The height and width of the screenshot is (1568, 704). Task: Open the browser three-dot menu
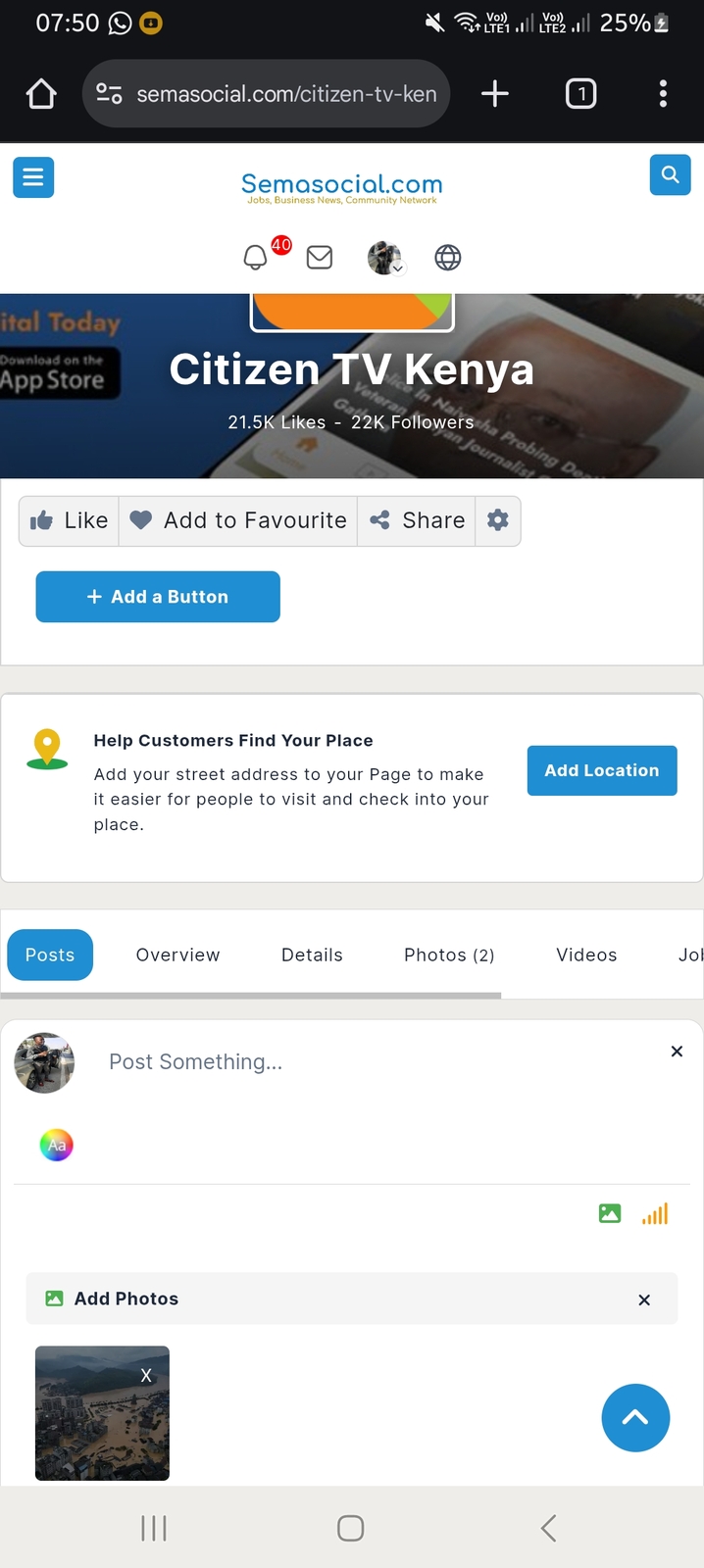click(663, 94)
